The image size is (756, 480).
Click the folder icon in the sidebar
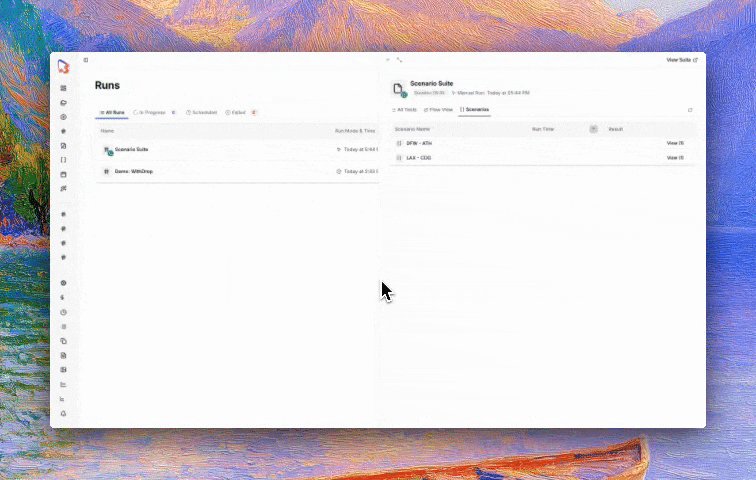tap(63, 103)
